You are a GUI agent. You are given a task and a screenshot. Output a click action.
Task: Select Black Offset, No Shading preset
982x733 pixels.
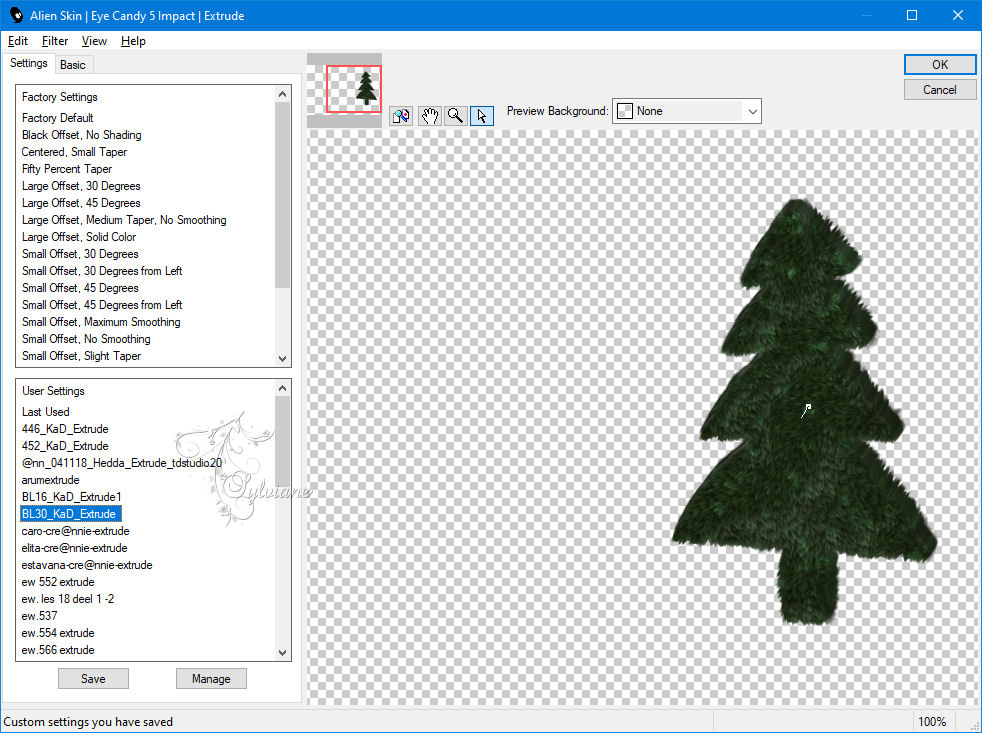(x=81, y=135)
